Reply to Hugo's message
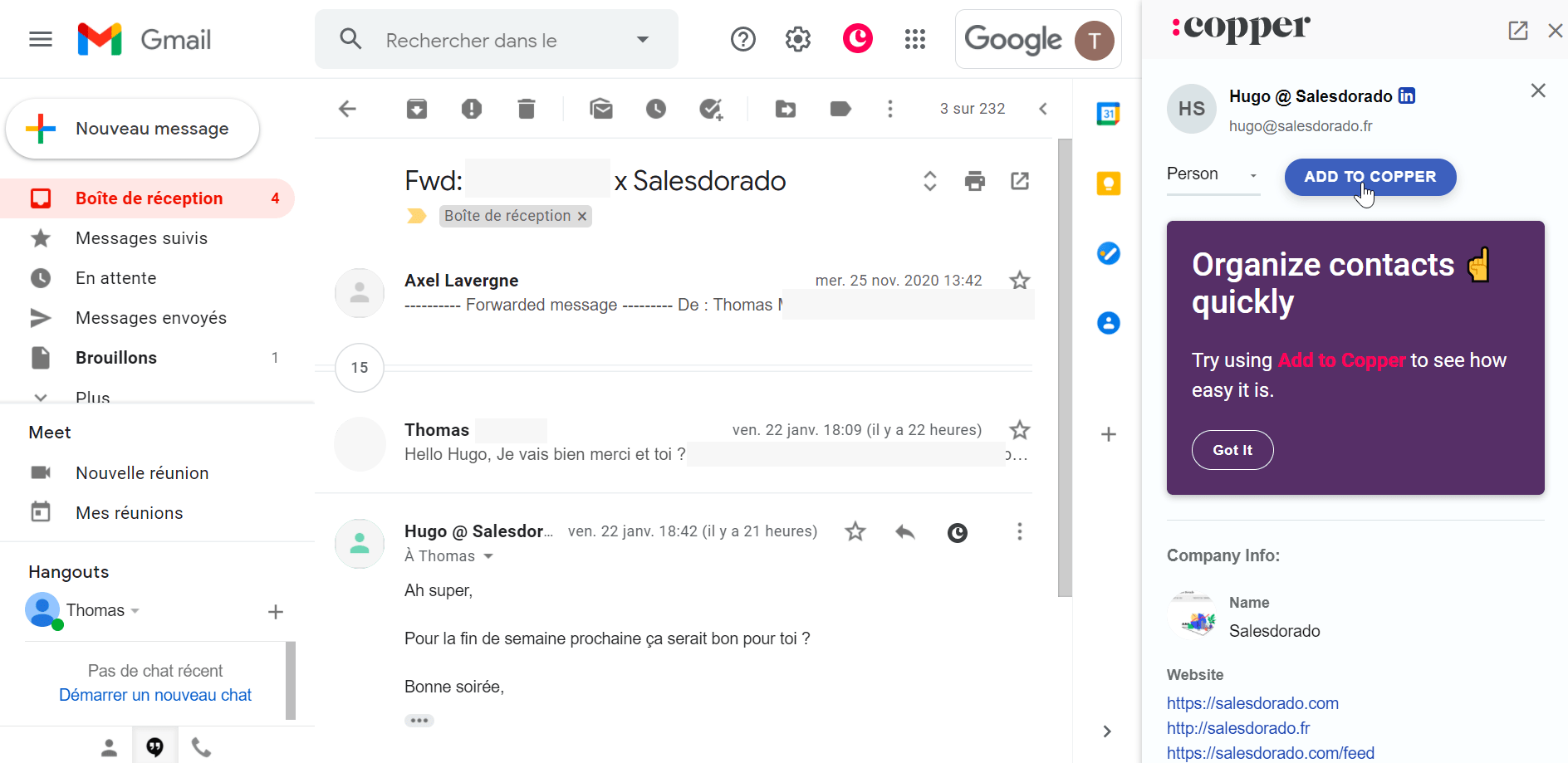The width and height of the screenshot is (1568, 763). [905, 532]
